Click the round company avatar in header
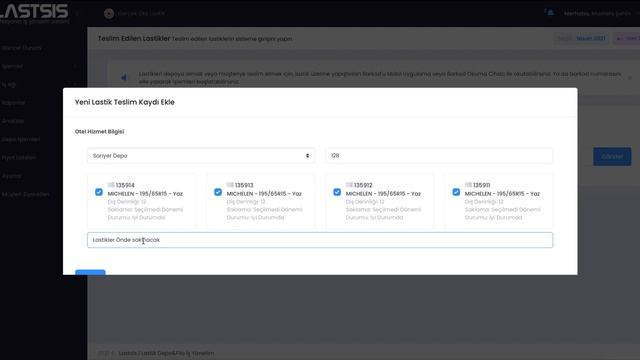Viewport: 640px width, 360px height. (109, 13)
